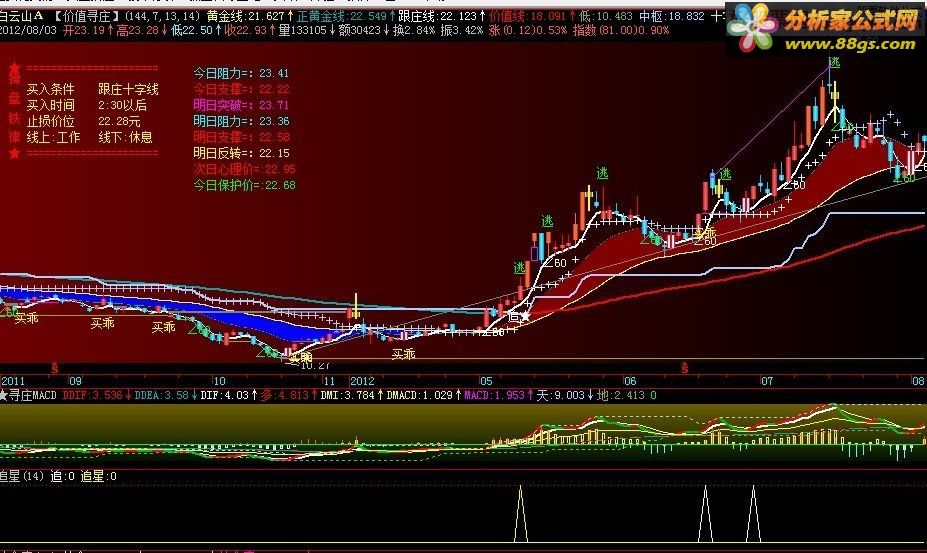Click 今日支撑=: 22.22
Screen dimensions: 927x553
pyautogui.click(x=241, y=89)
